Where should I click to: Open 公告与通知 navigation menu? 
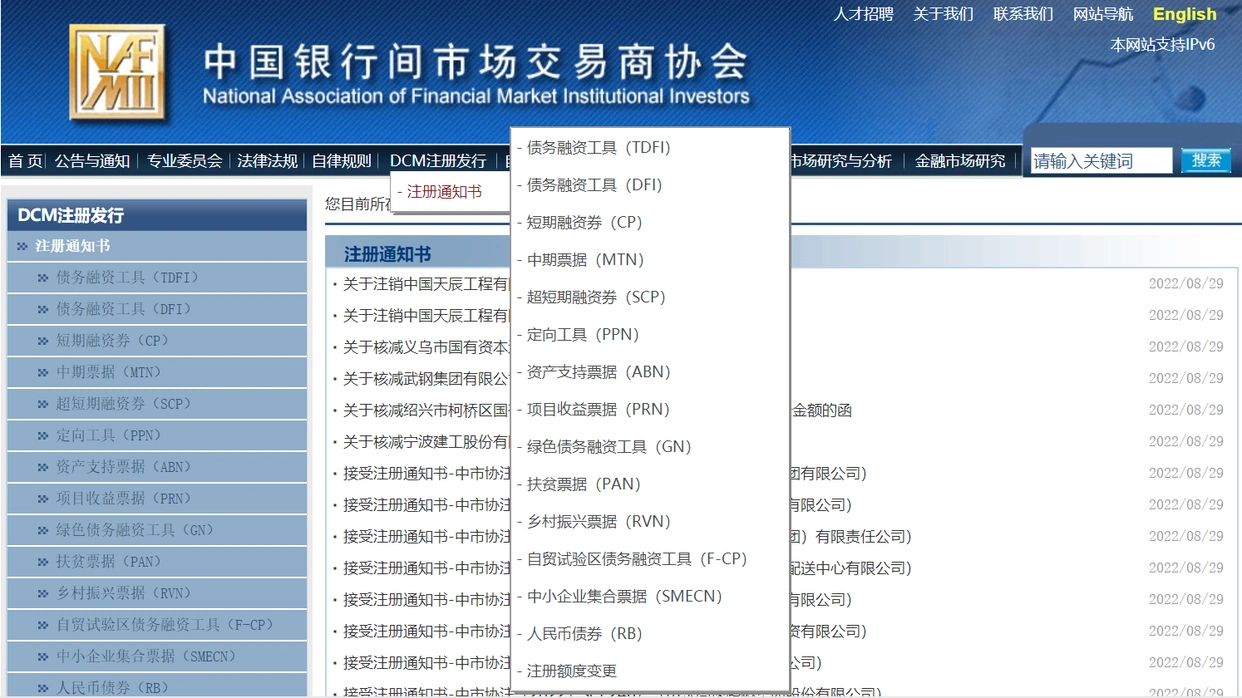coord(92,161)
